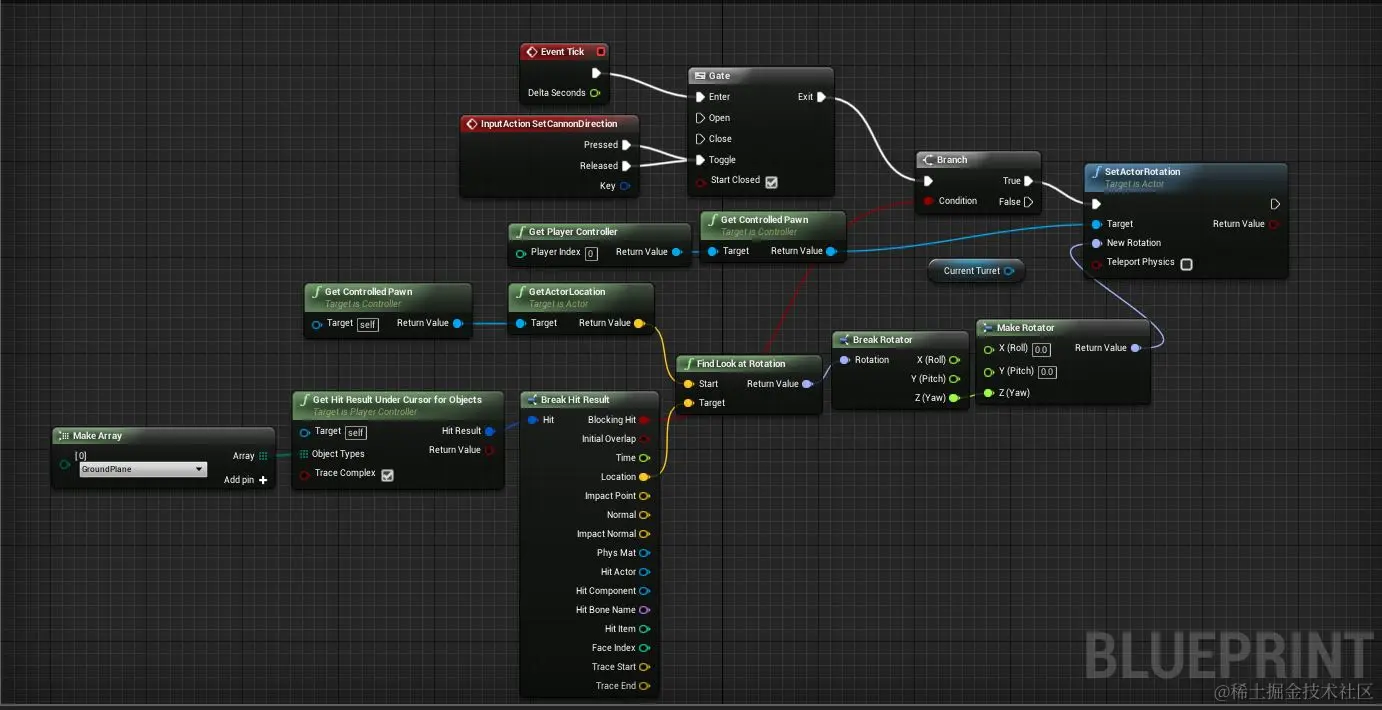Click the Player Index value field
This screenshot has width=1382, height=710.
[591, 253]
